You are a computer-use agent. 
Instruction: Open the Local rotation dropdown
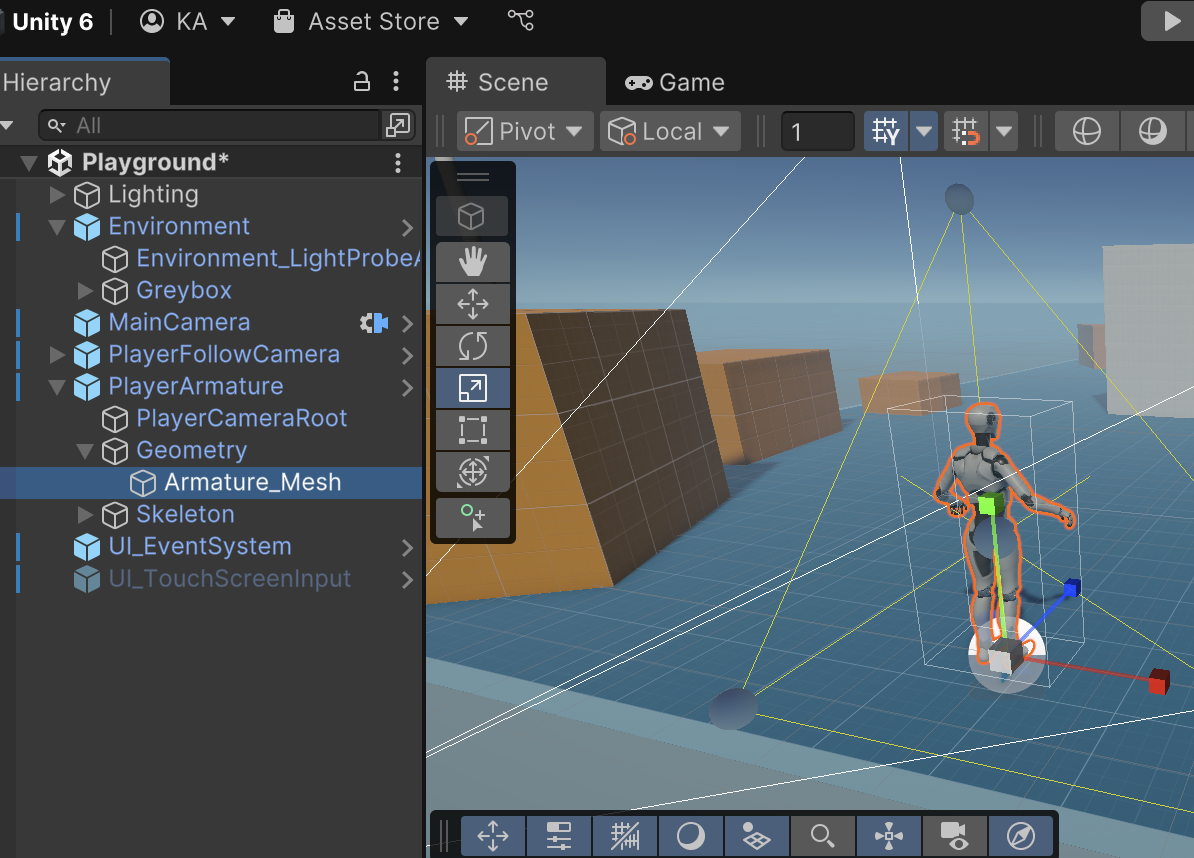pyautogui.click(x=669, y=132)
